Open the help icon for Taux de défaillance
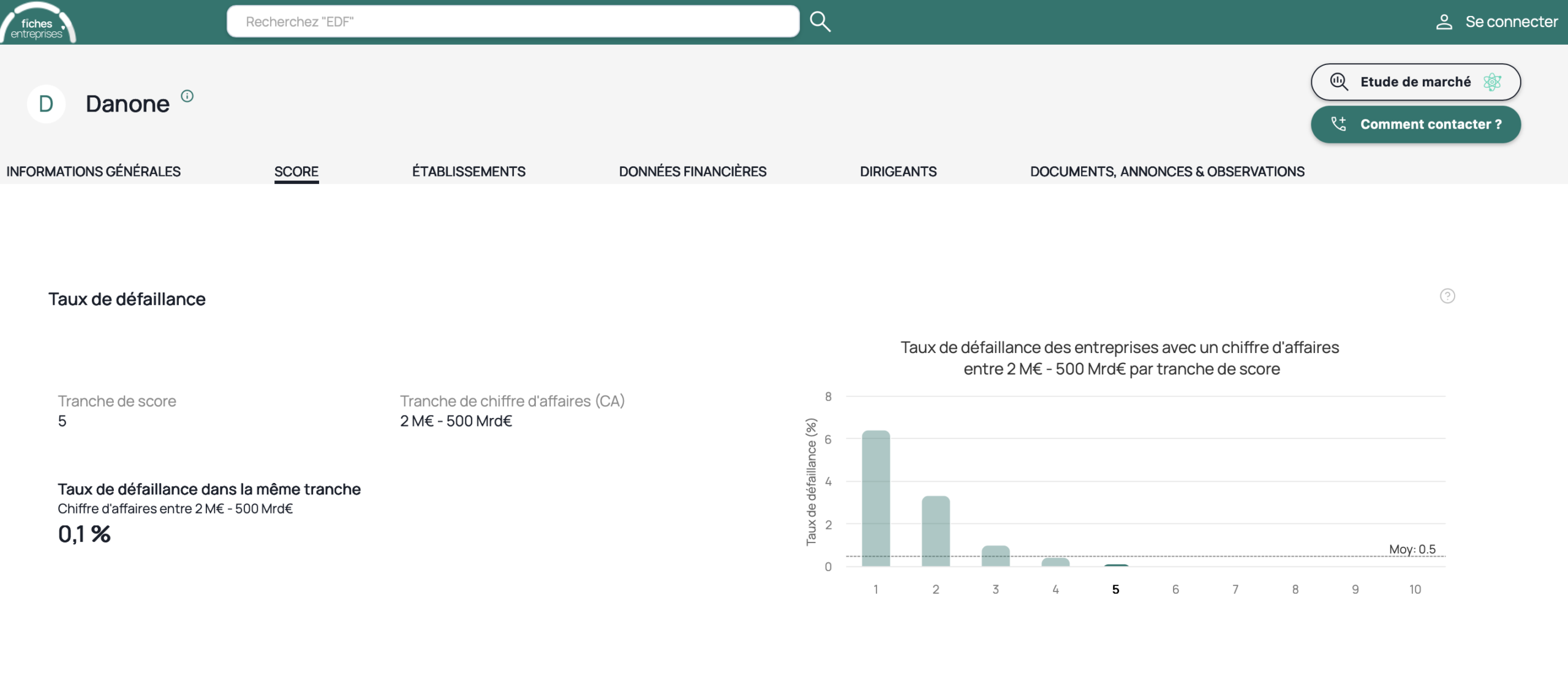The width and height of the screenshot is (1568, 684). click(x=1447, y=296)
